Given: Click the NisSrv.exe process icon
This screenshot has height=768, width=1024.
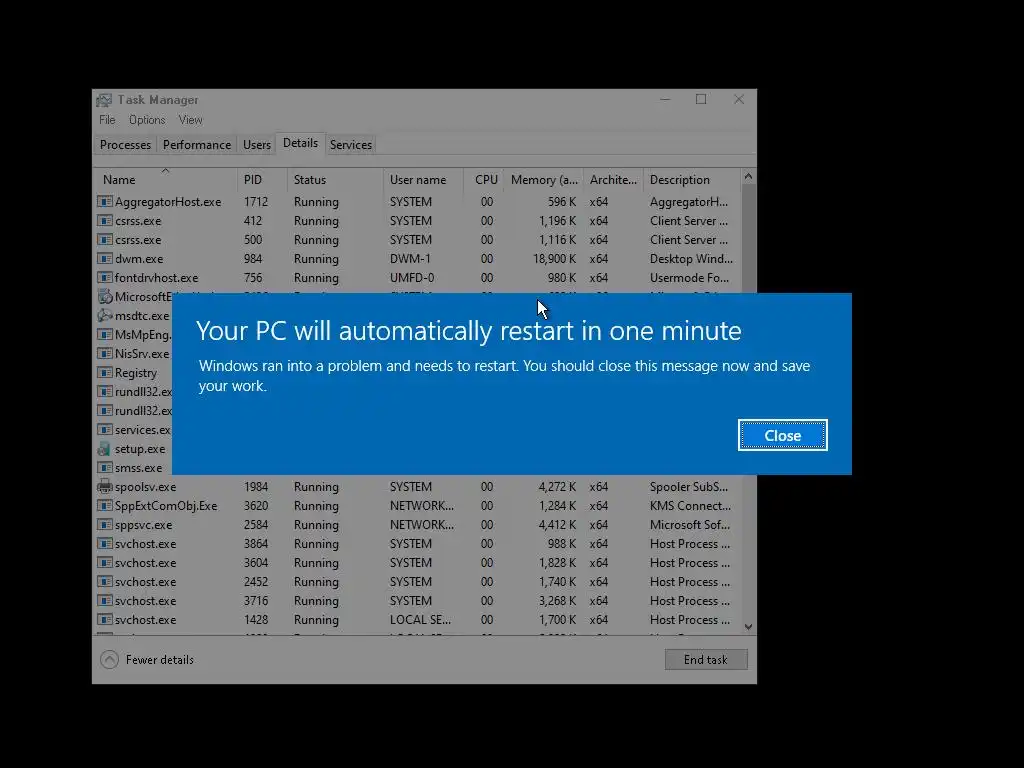Looking at the screenshot, I should coord(104,353).
